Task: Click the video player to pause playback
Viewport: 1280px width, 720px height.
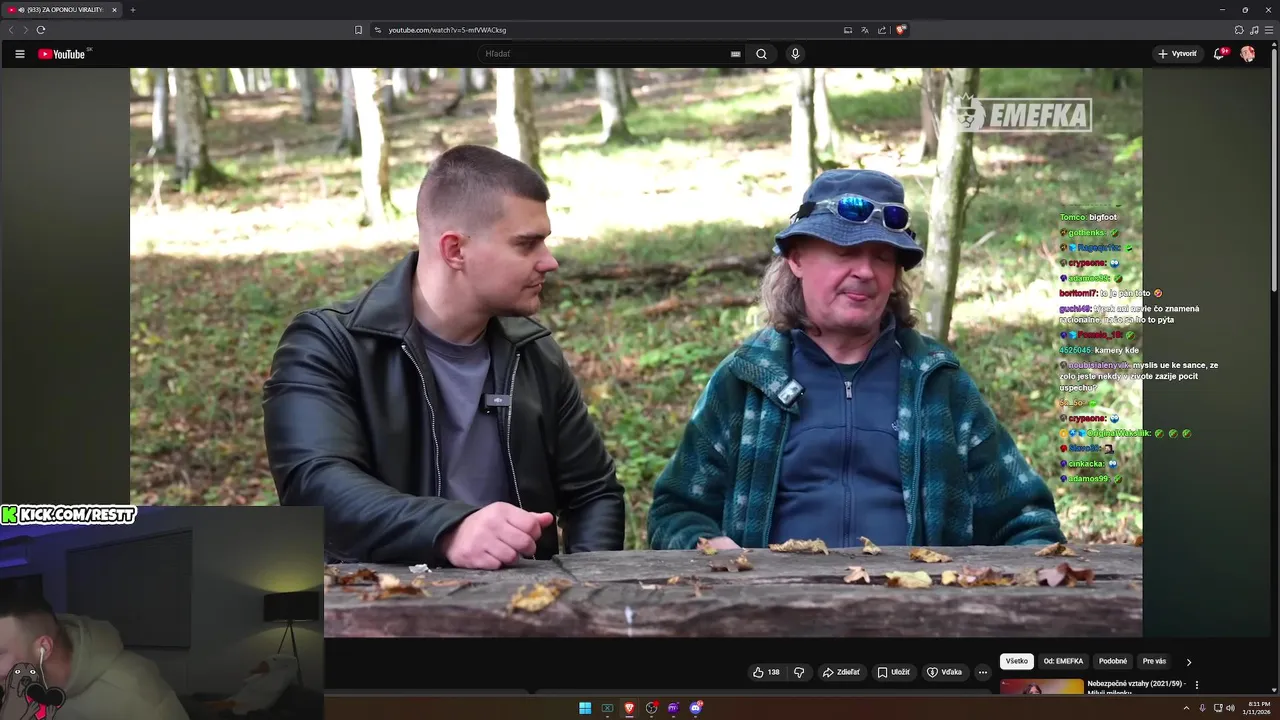Action: coord(636,352)
